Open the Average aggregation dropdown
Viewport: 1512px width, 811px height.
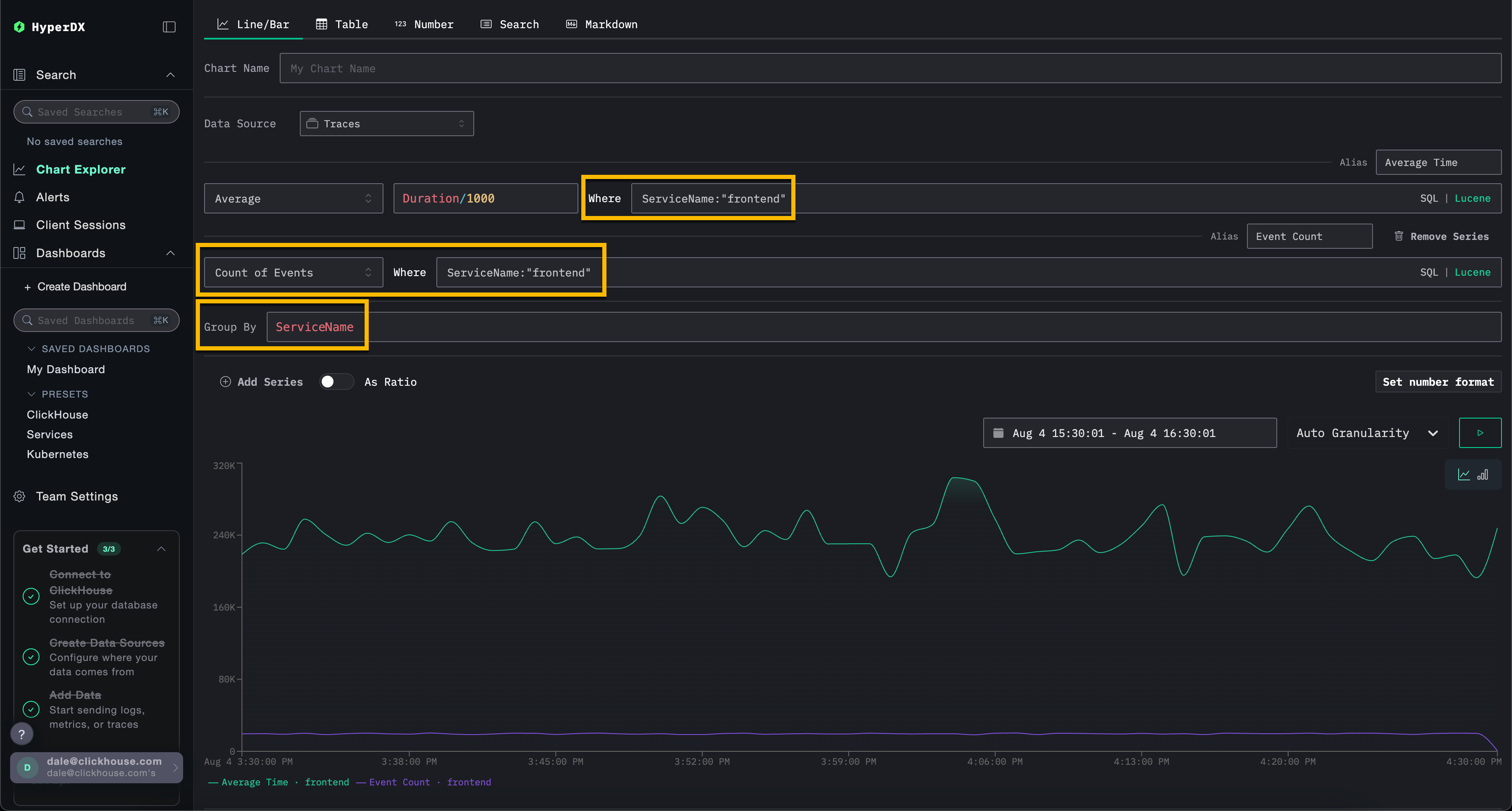[293, 198]
